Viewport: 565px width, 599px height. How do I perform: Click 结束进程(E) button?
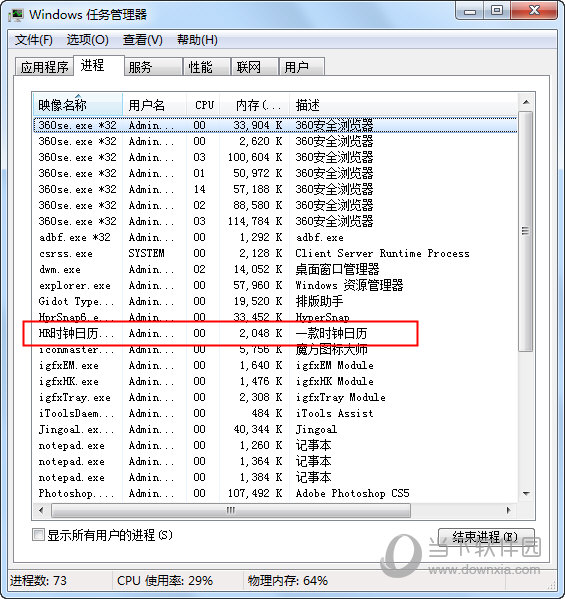(x=486, y=537)
